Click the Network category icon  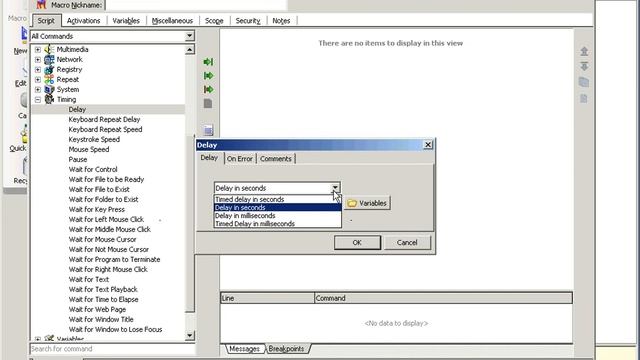(49, 60)
